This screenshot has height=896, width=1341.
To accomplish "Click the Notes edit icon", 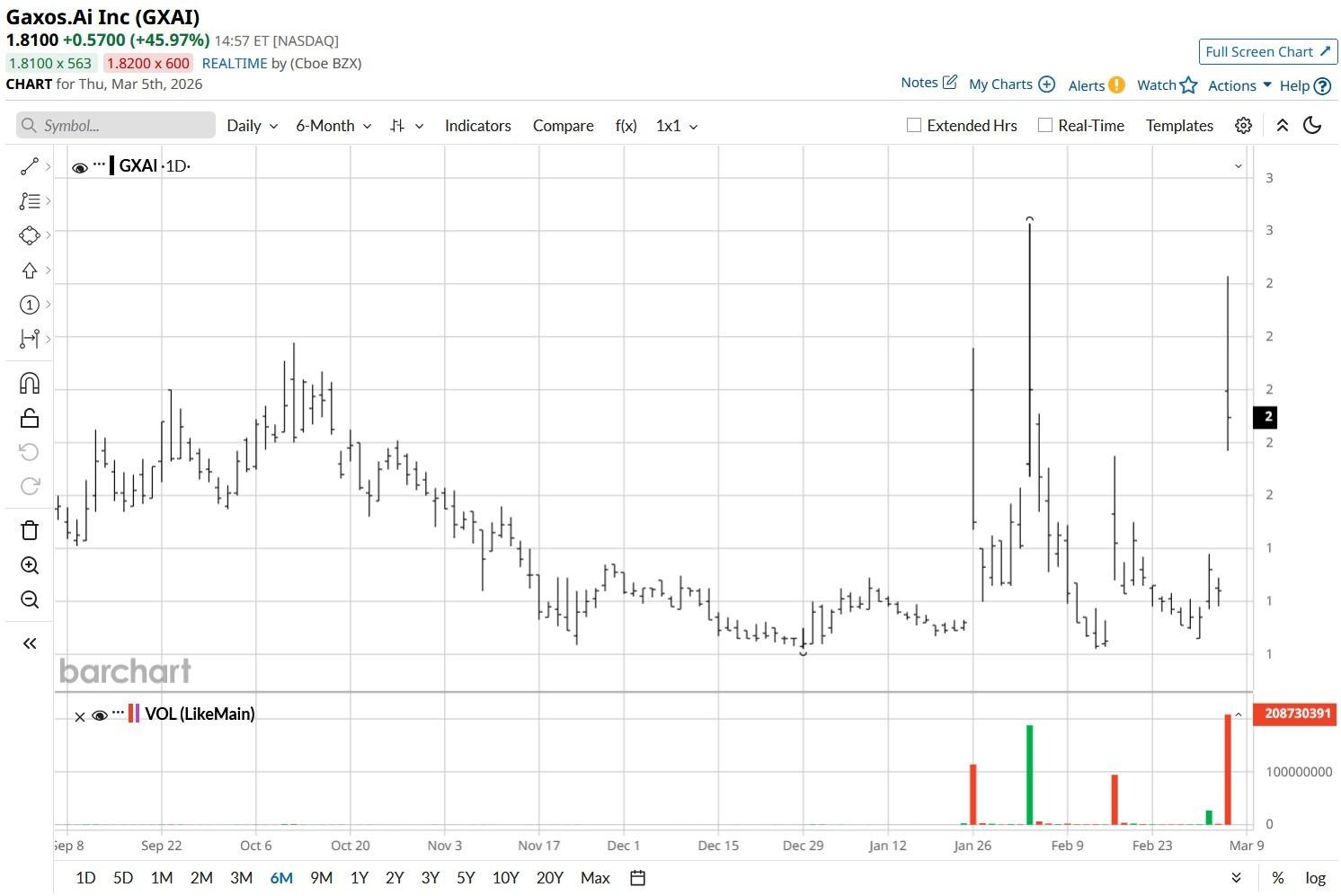I will point(949,82).
